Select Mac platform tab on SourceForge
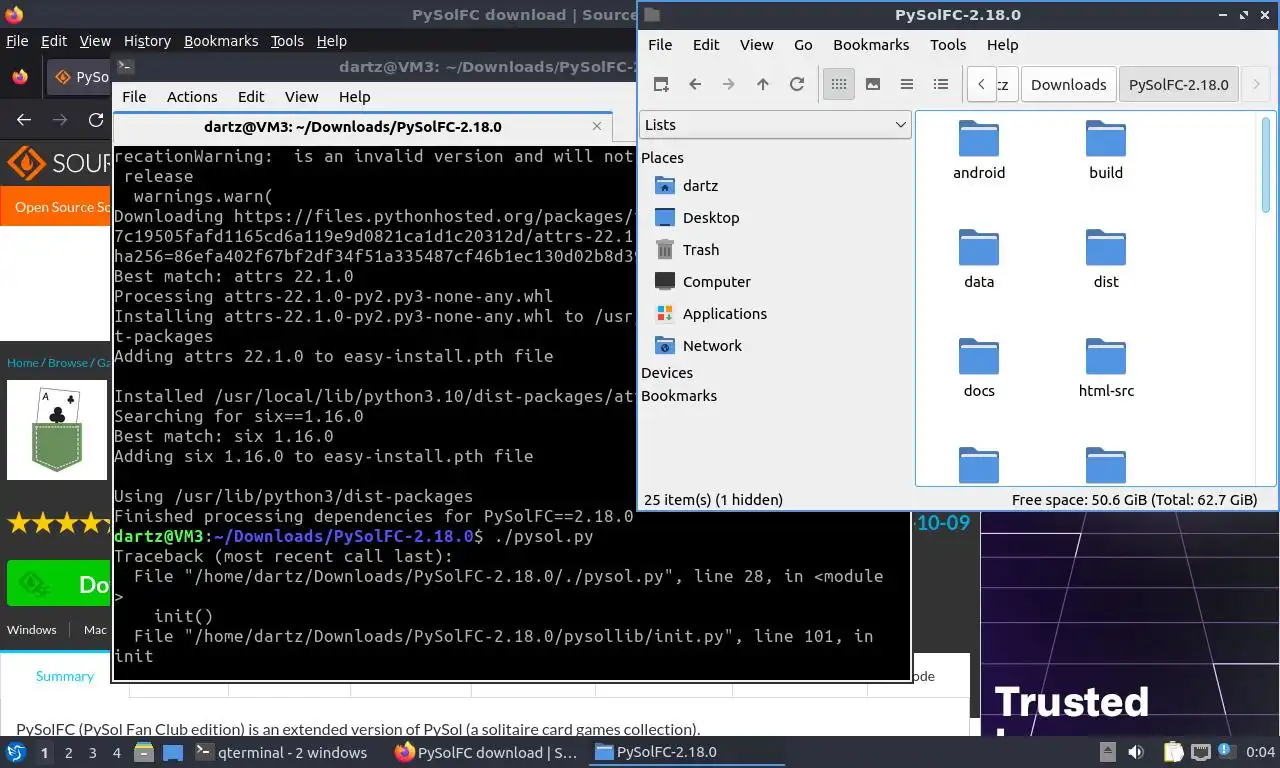 click(95, 630)
